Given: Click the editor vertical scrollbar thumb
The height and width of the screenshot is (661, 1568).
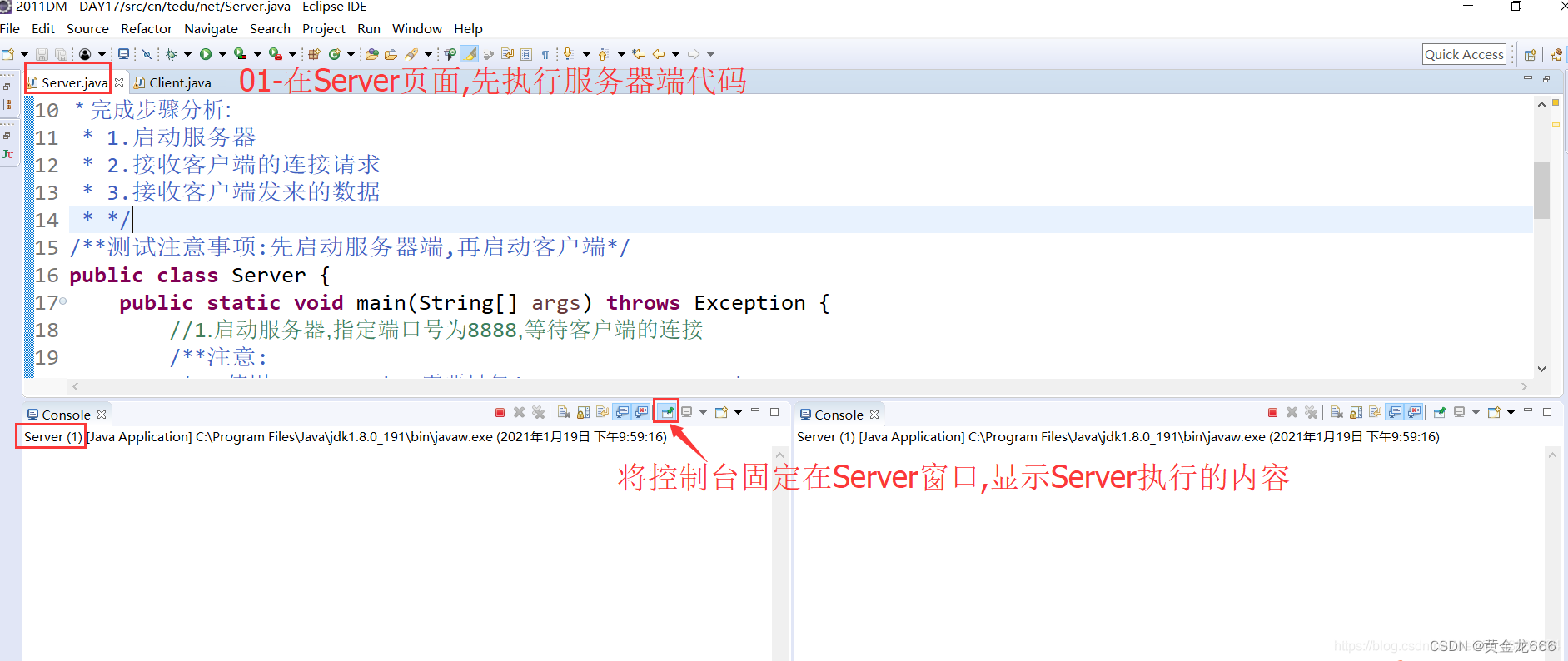Looking at the screenshot, I should pyautogui.click(x=1541, y=190).
